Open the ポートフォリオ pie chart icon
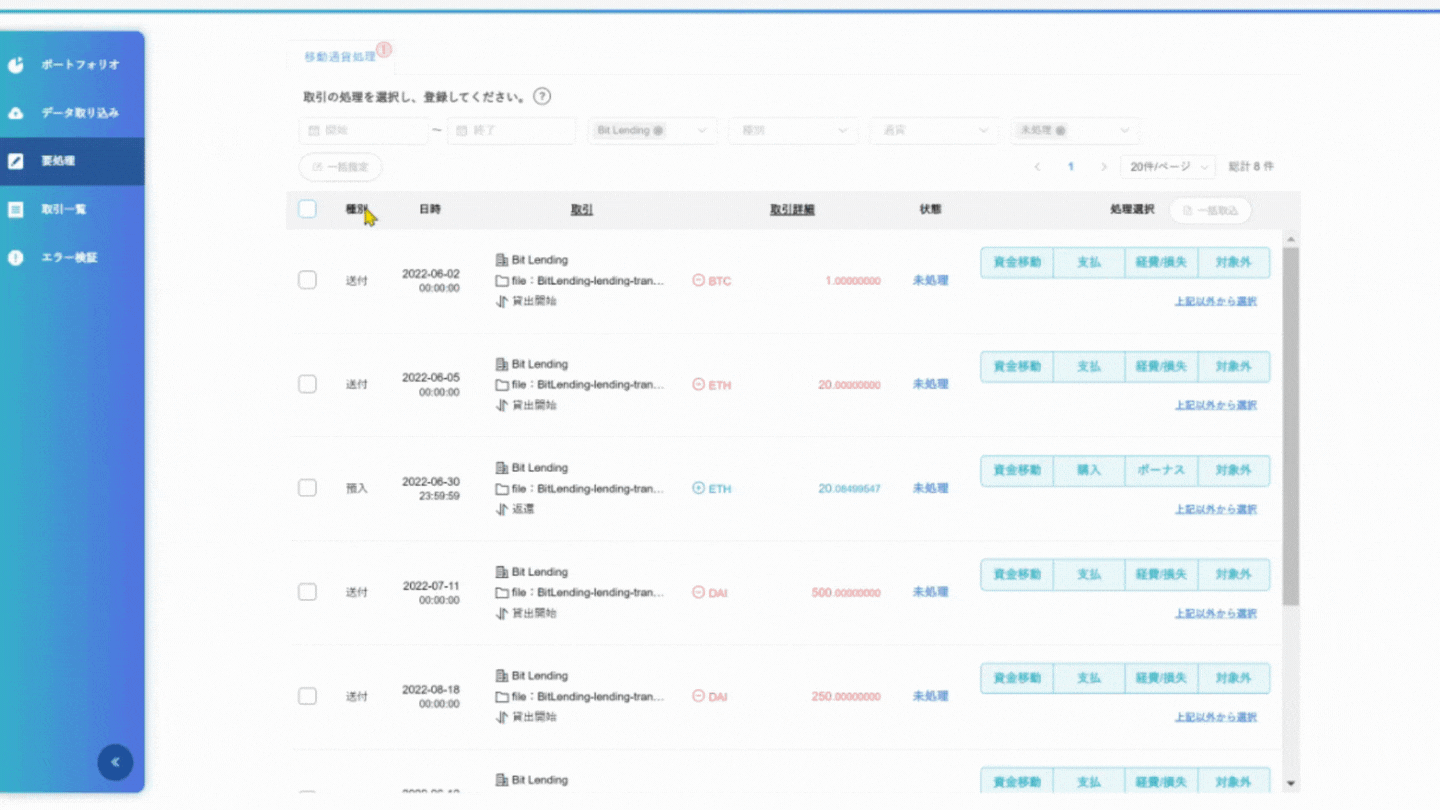 click(16, 65)
